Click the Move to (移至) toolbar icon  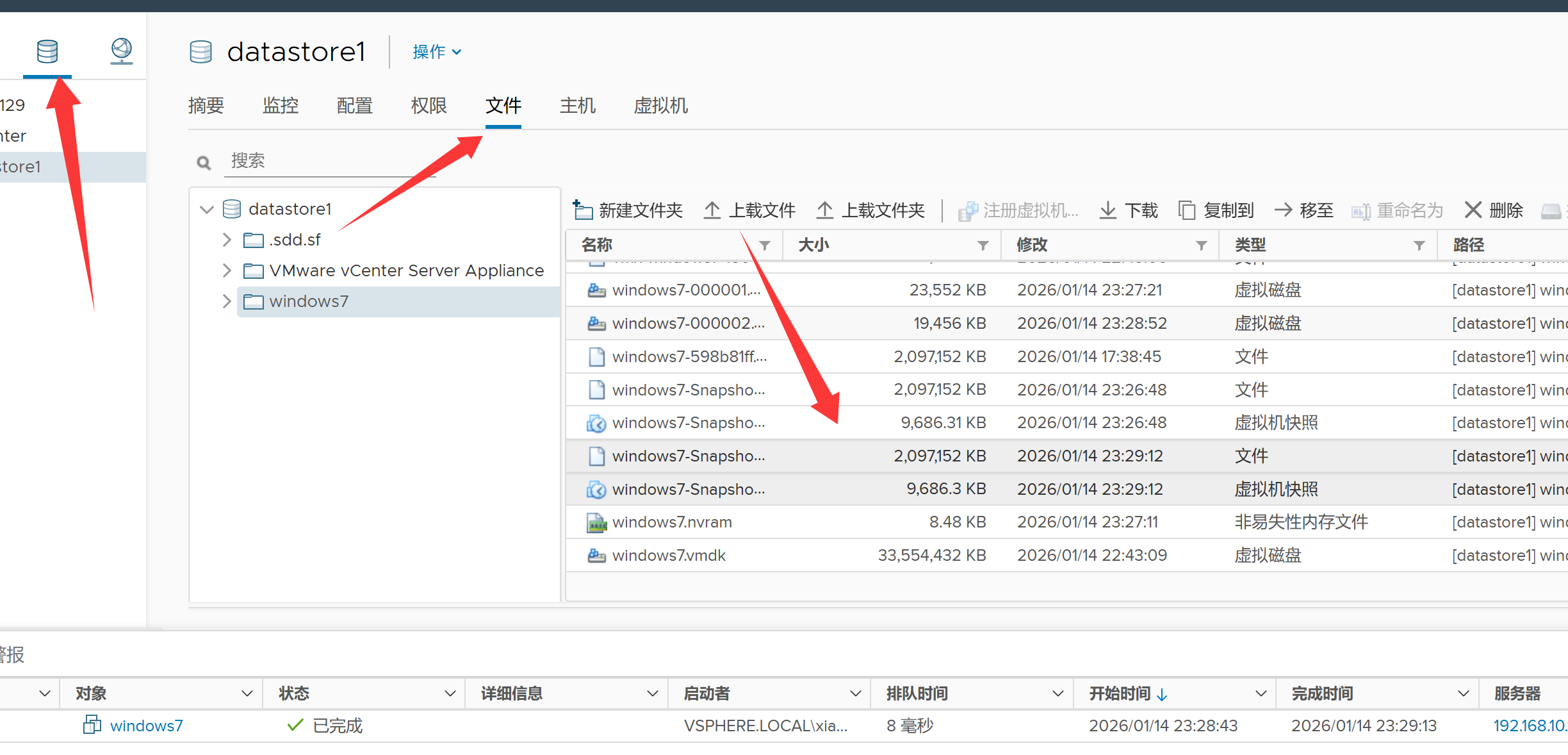pos(1283,210)
